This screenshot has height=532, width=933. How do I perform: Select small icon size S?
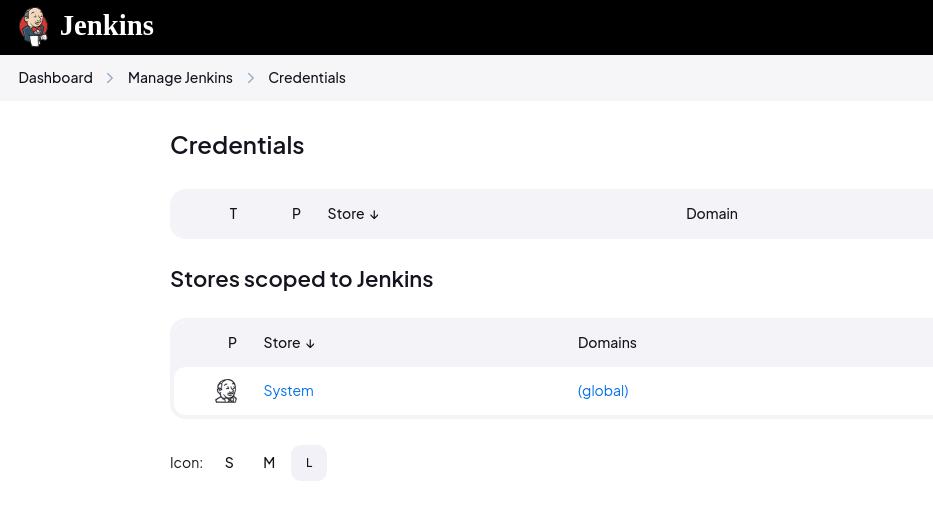point(229,463)
